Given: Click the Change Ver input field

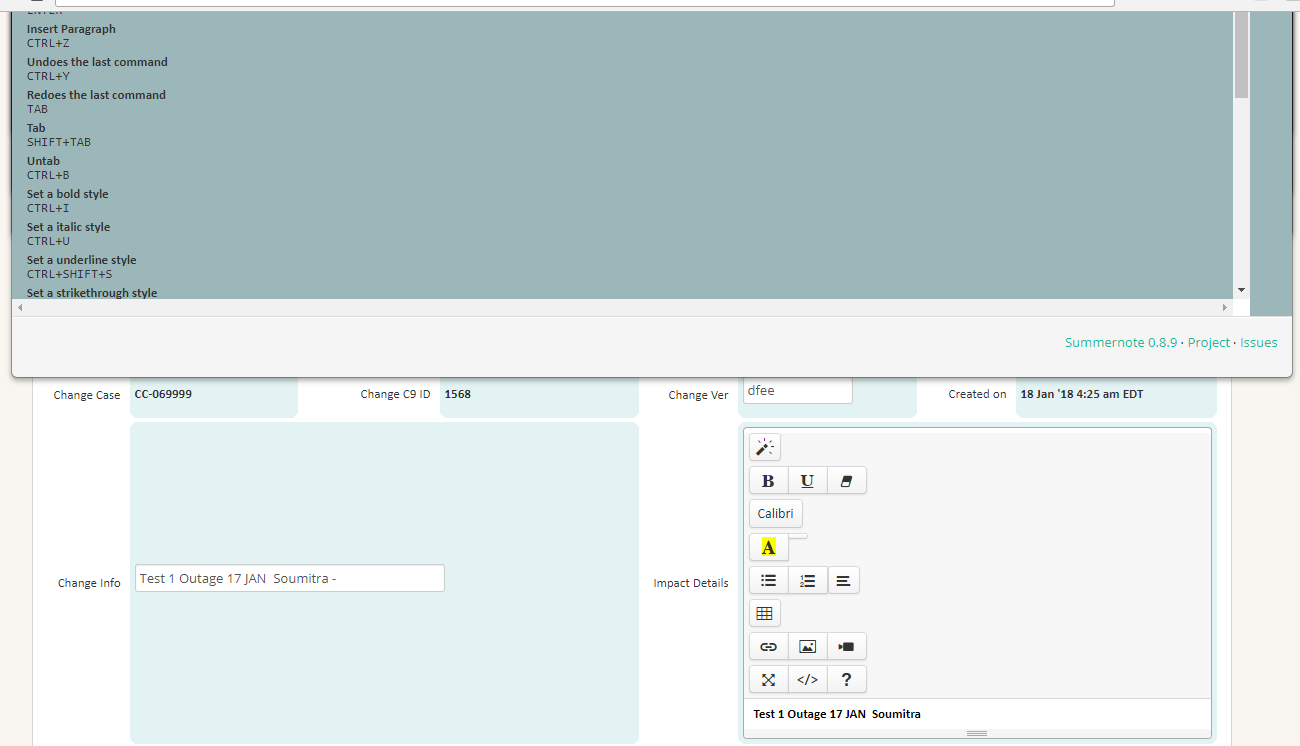Looking at the screenshot, I should coord(797,390).
